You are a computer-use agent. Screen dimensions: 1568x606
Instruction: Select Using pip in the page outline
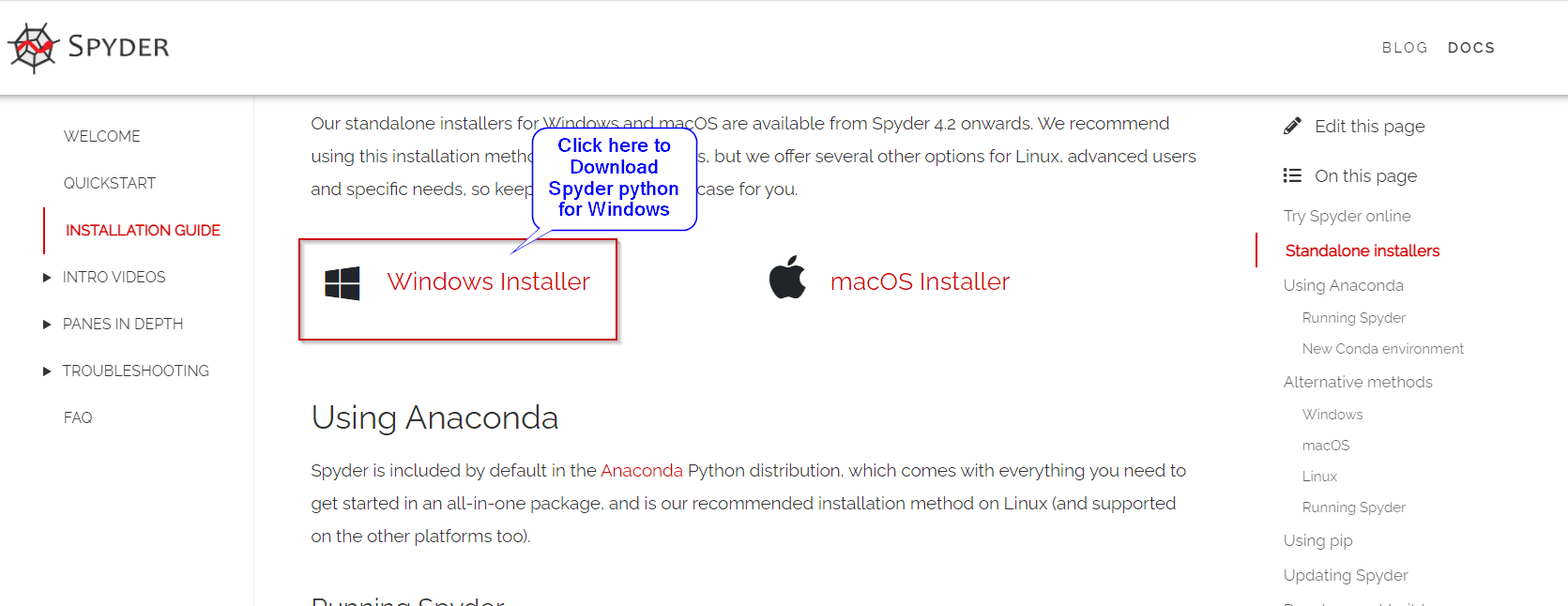coord(1317,540)
